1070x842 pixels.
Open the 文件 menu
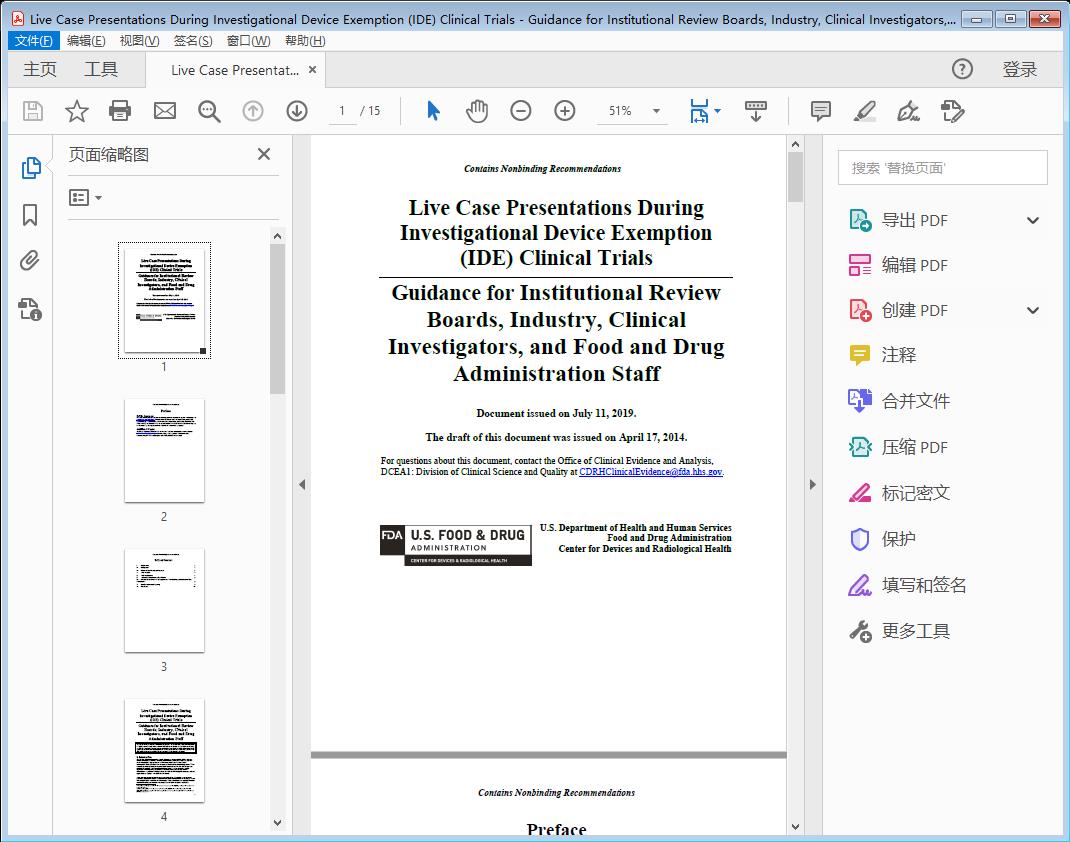tap(33, 40)
